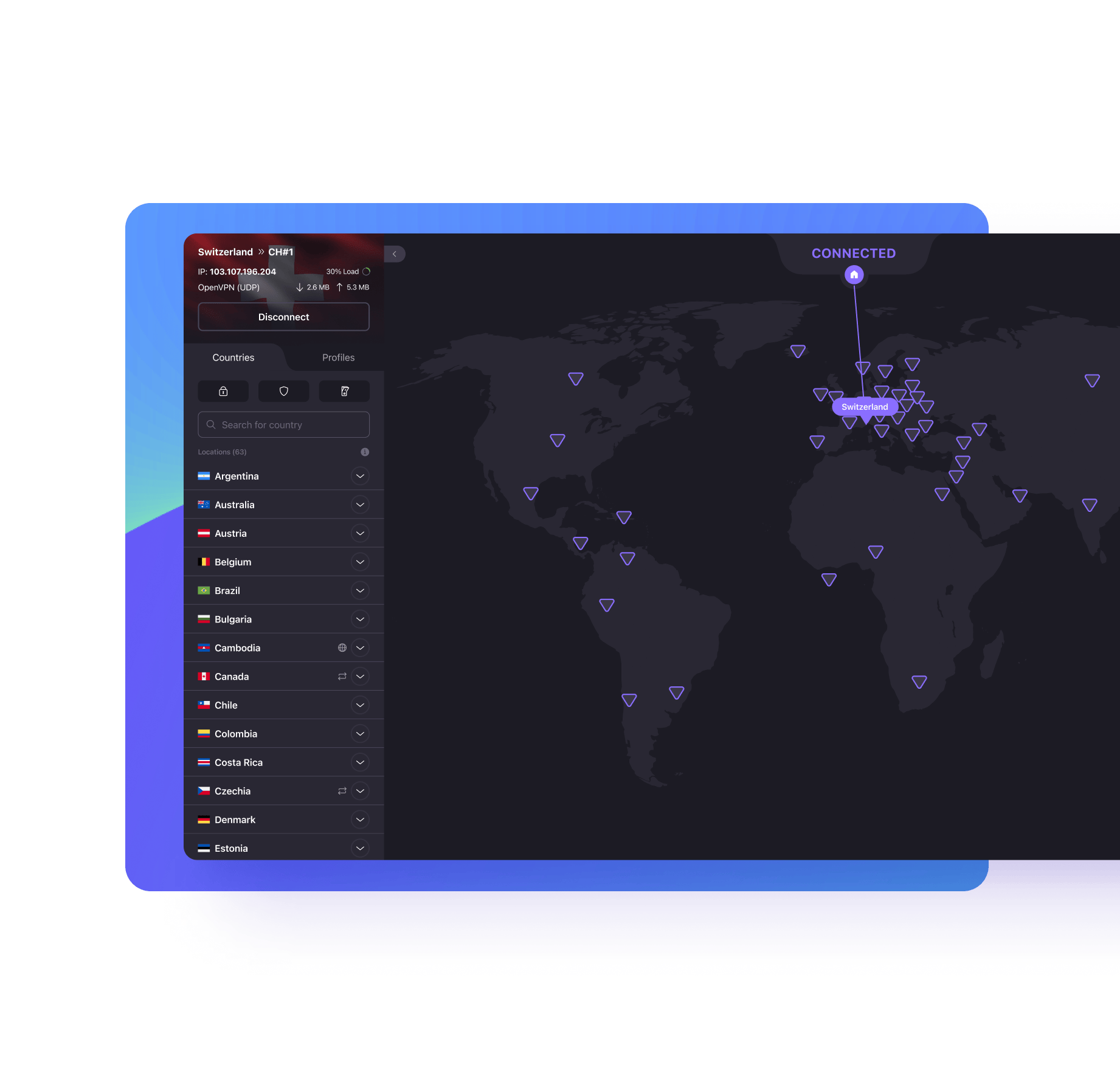
Task: Toggle the swap arrows icon on the Czechia row
Action: pos(341,790)
